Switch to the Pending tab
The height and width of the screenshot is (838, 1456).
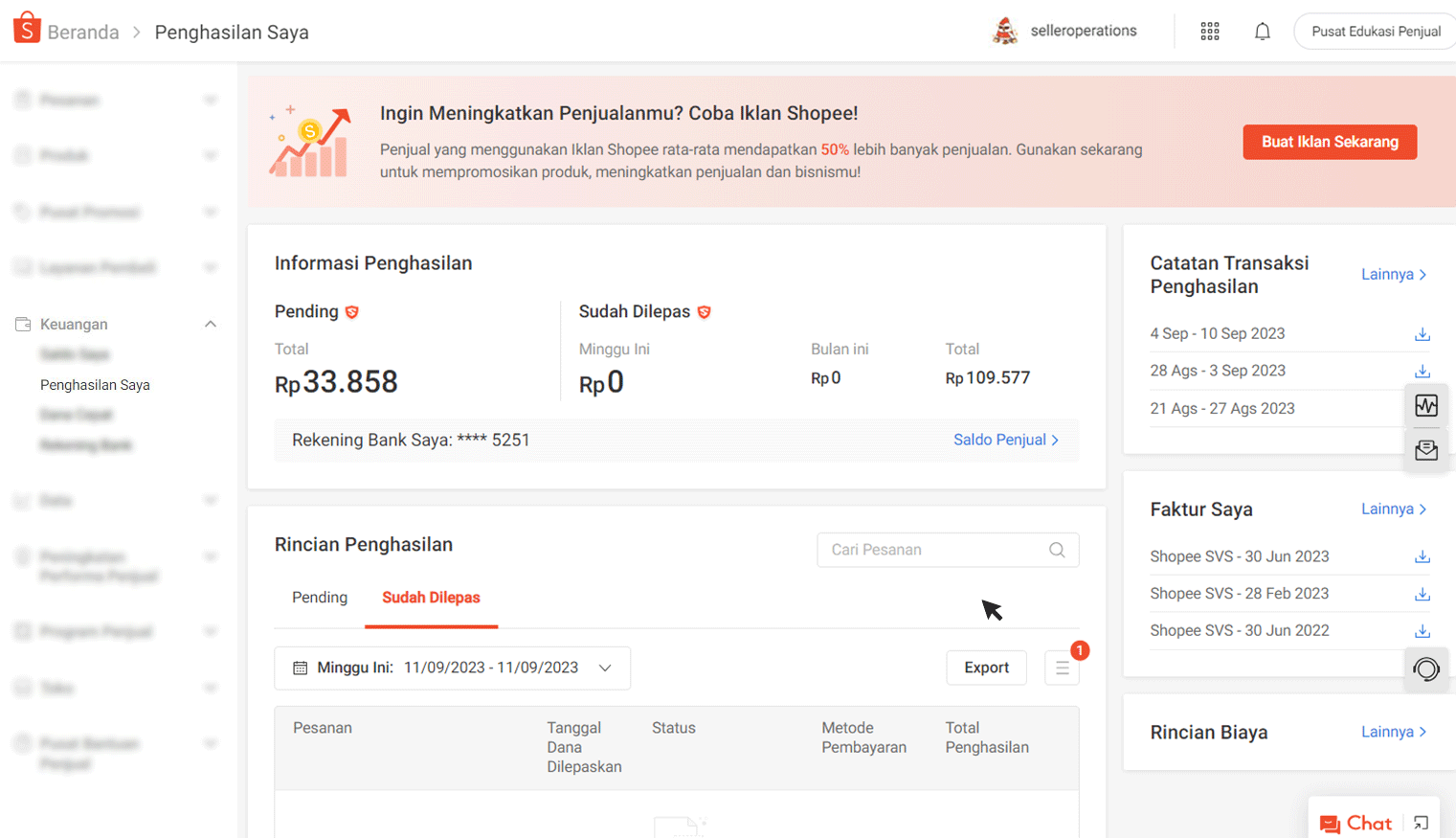[x=320, y=598]
